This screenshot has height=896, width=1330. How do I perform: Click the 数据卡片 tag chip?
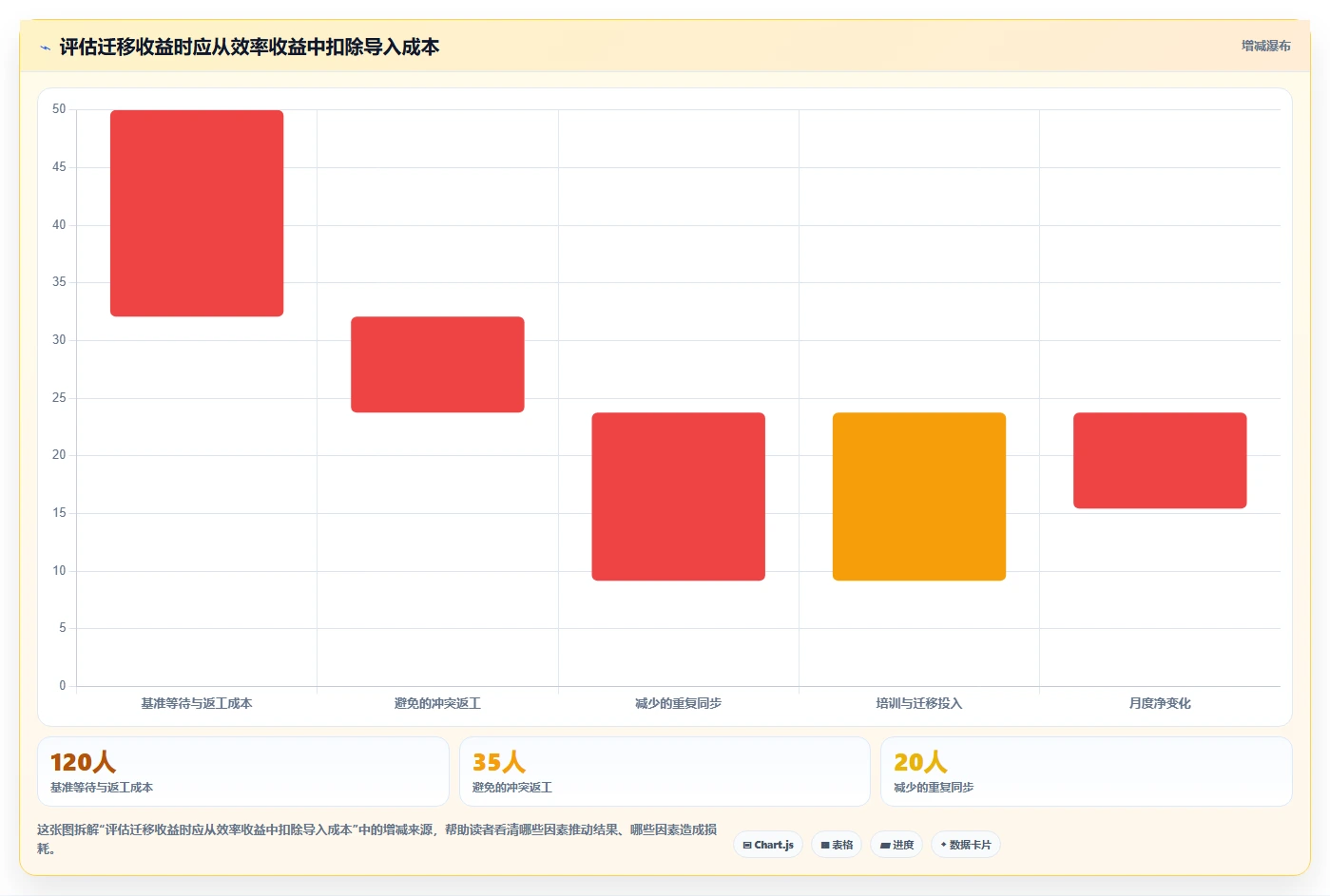tap(965, 845)
